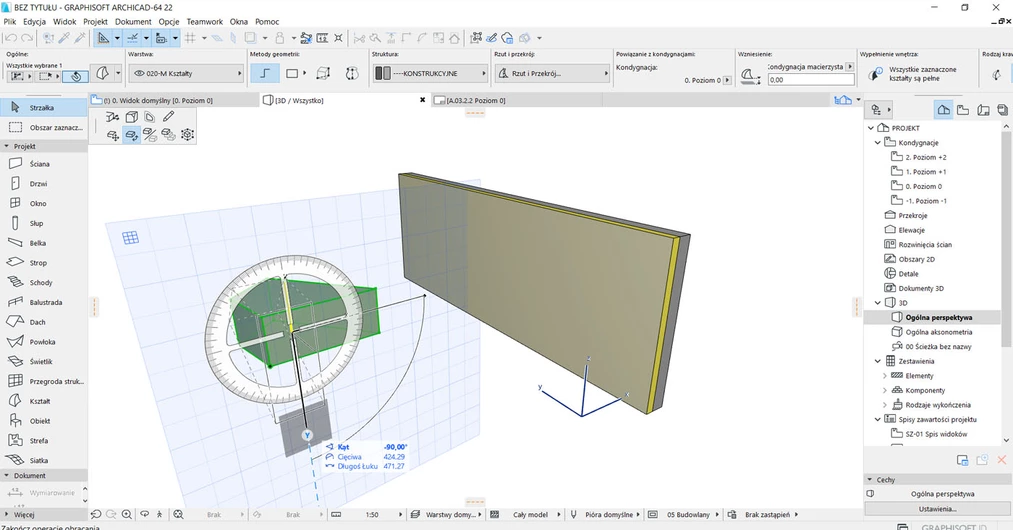Open the Kondygnacja macierzysta arrow dropdown
The image size is (1013, 530).
850,67
